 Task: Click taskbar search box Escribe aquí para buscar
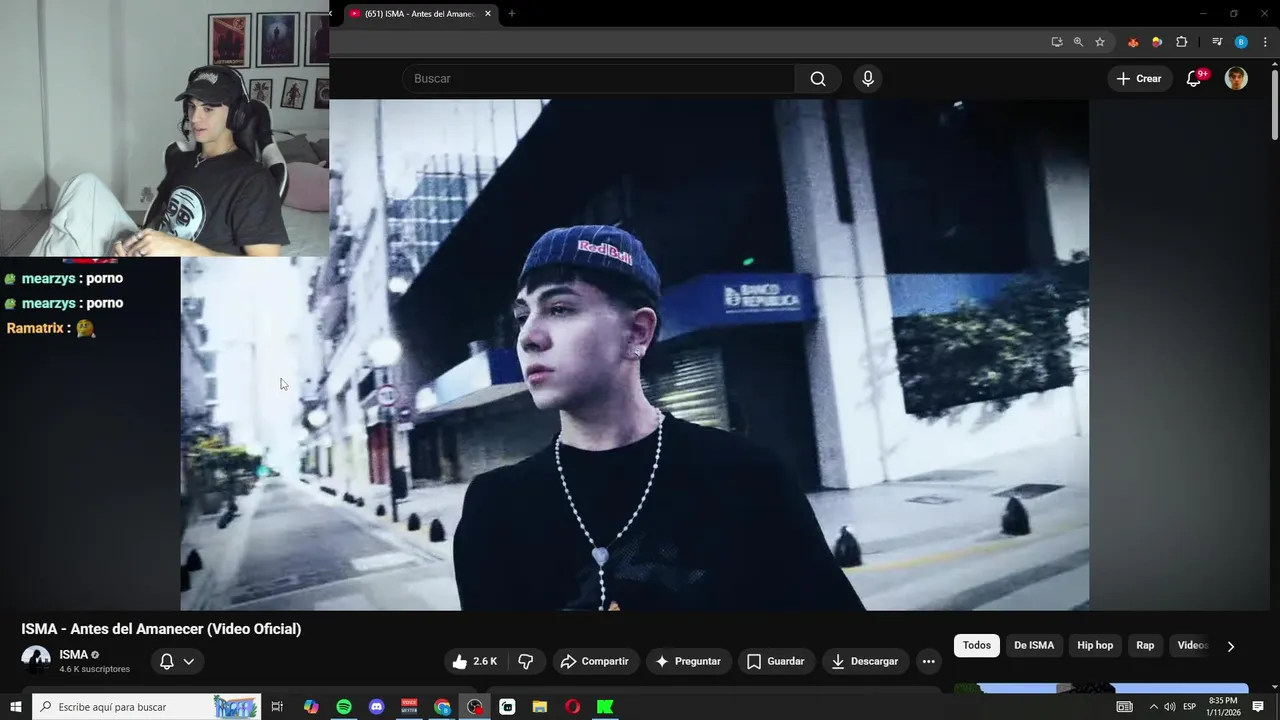click(x=147, y=707)
